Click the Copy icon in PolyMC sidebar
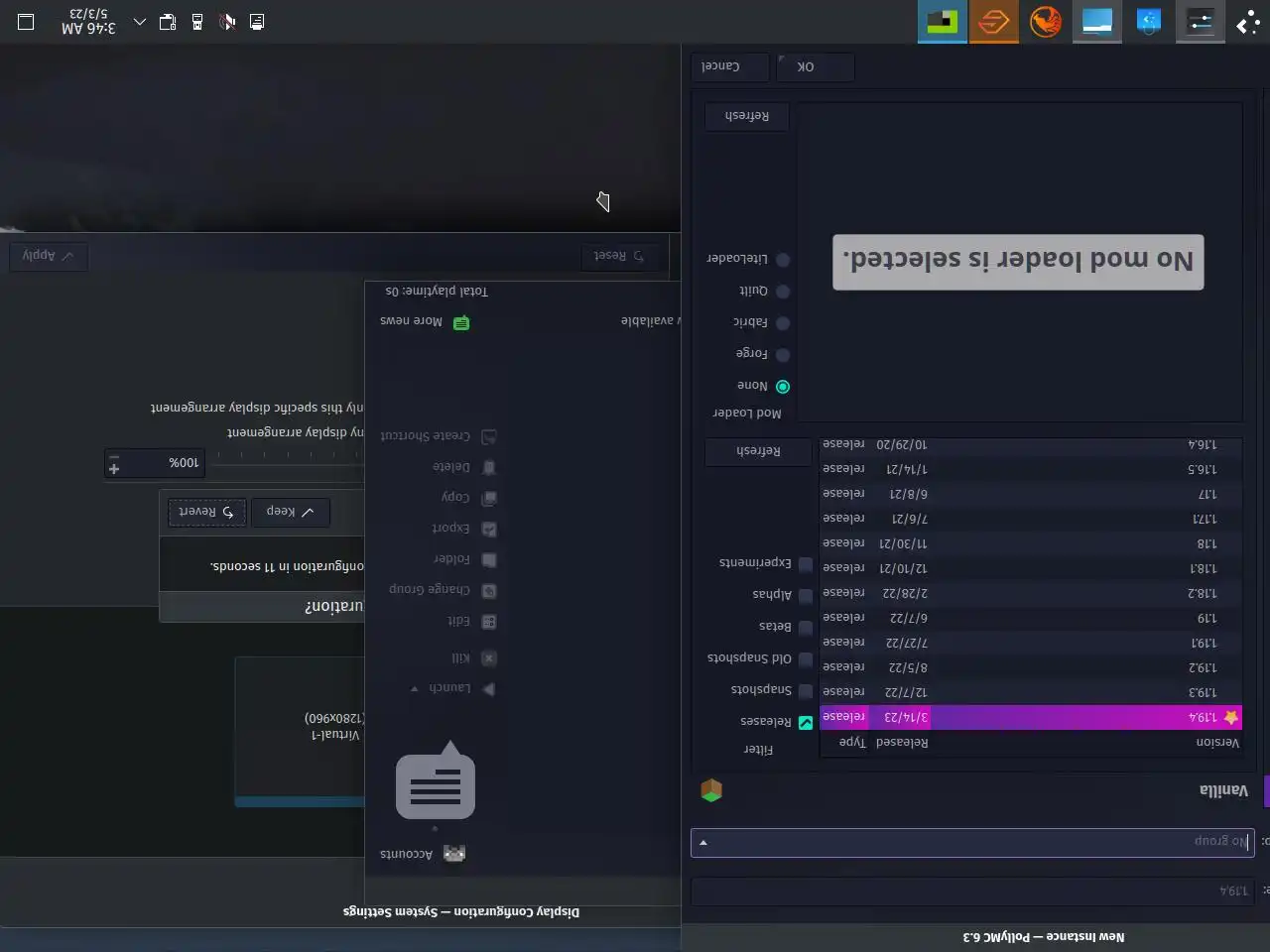Image resolution: width=1270 pixels, height=952 pixels. tap(488, 498)
